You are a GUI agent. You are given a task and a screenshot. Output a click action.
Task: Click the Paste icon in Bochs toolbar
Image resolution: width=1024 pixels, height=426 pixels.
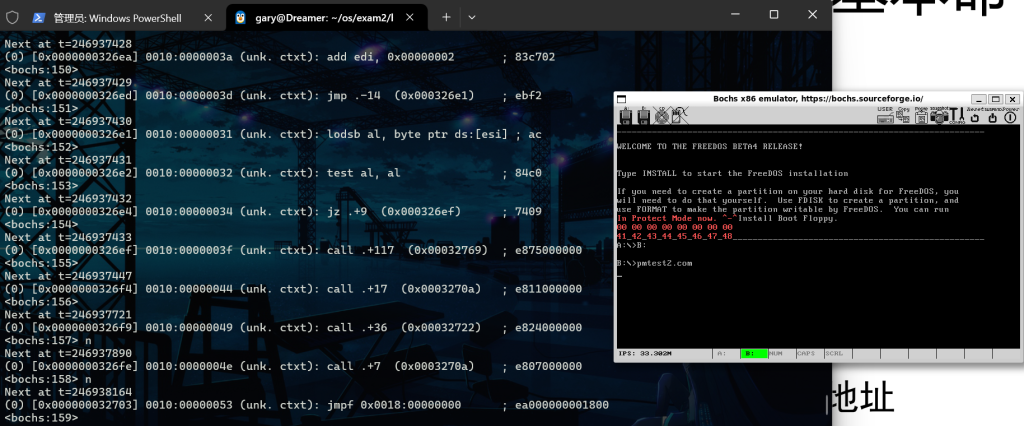921,116
